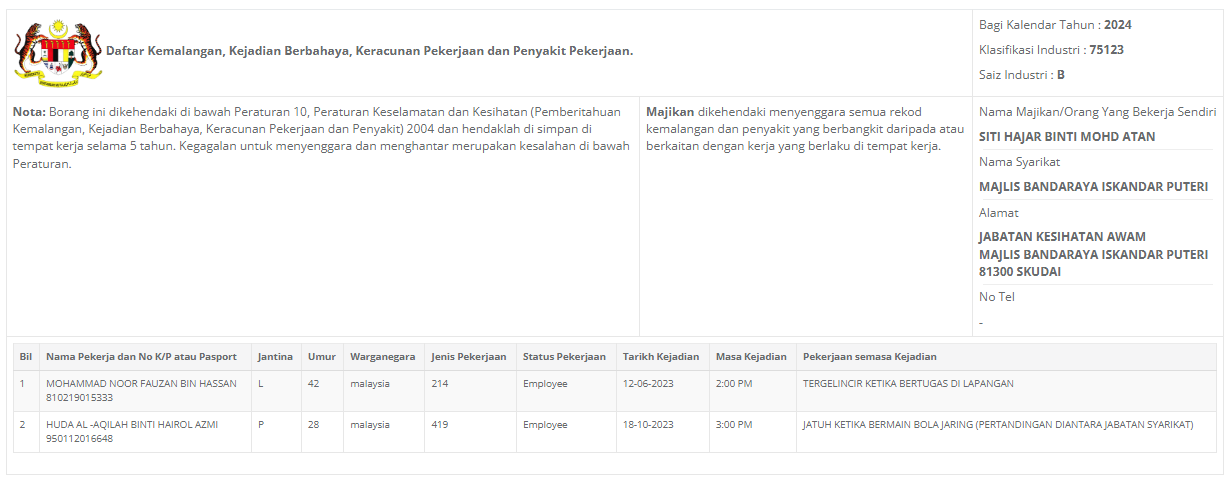Select the Warganegara column header
Screen dimensions: 1232x479
click(x=382, y=357)
